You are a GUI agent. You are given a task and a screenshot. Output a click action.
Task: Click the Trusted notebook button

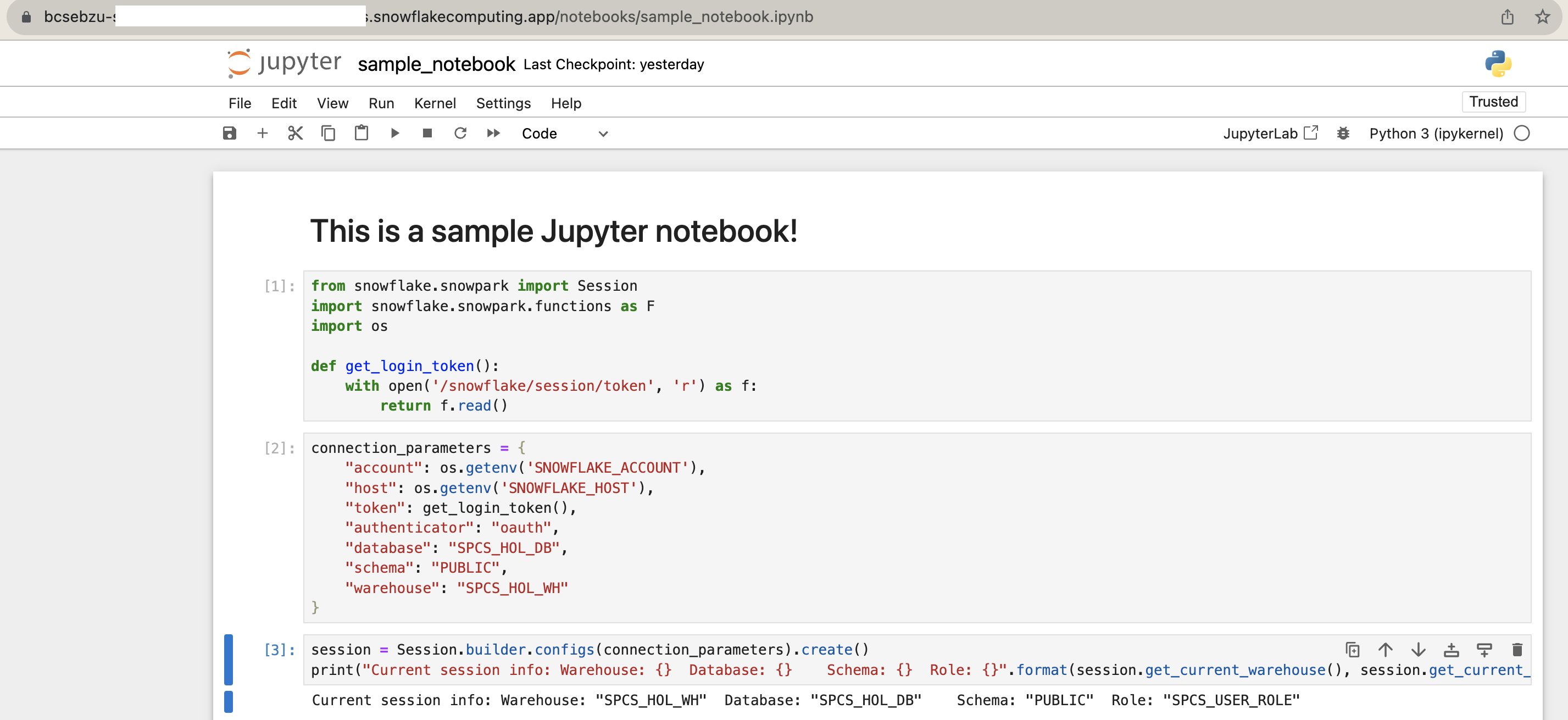coord(1493,101)
